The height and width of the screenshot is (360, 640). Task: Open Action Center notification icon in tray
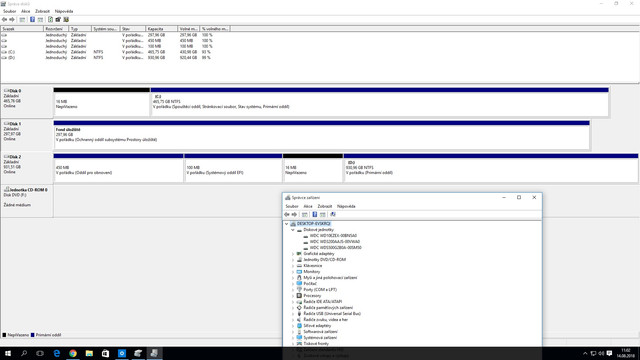tap(609, 353)
